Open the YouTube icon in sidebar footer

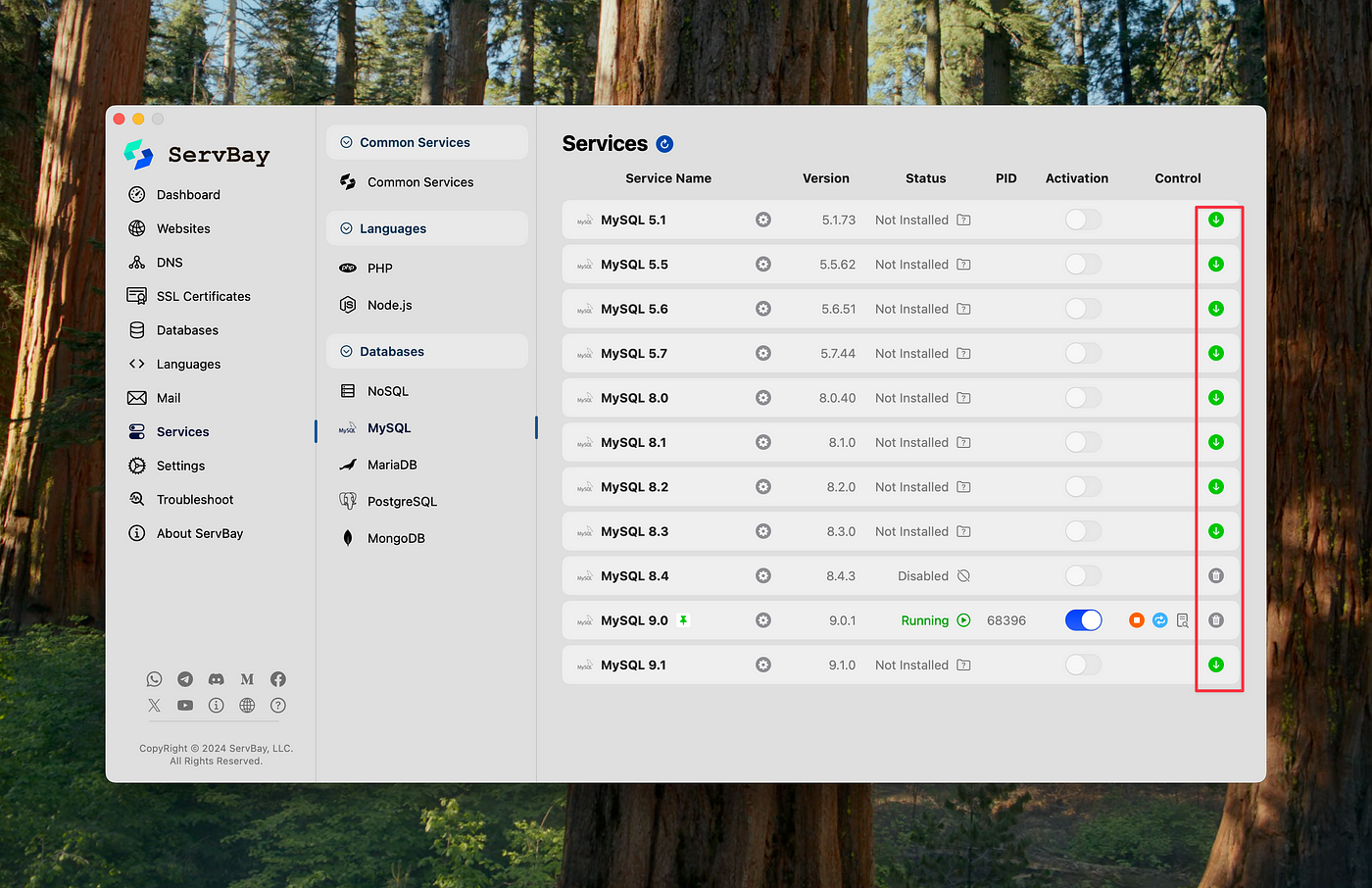[185, 706]
